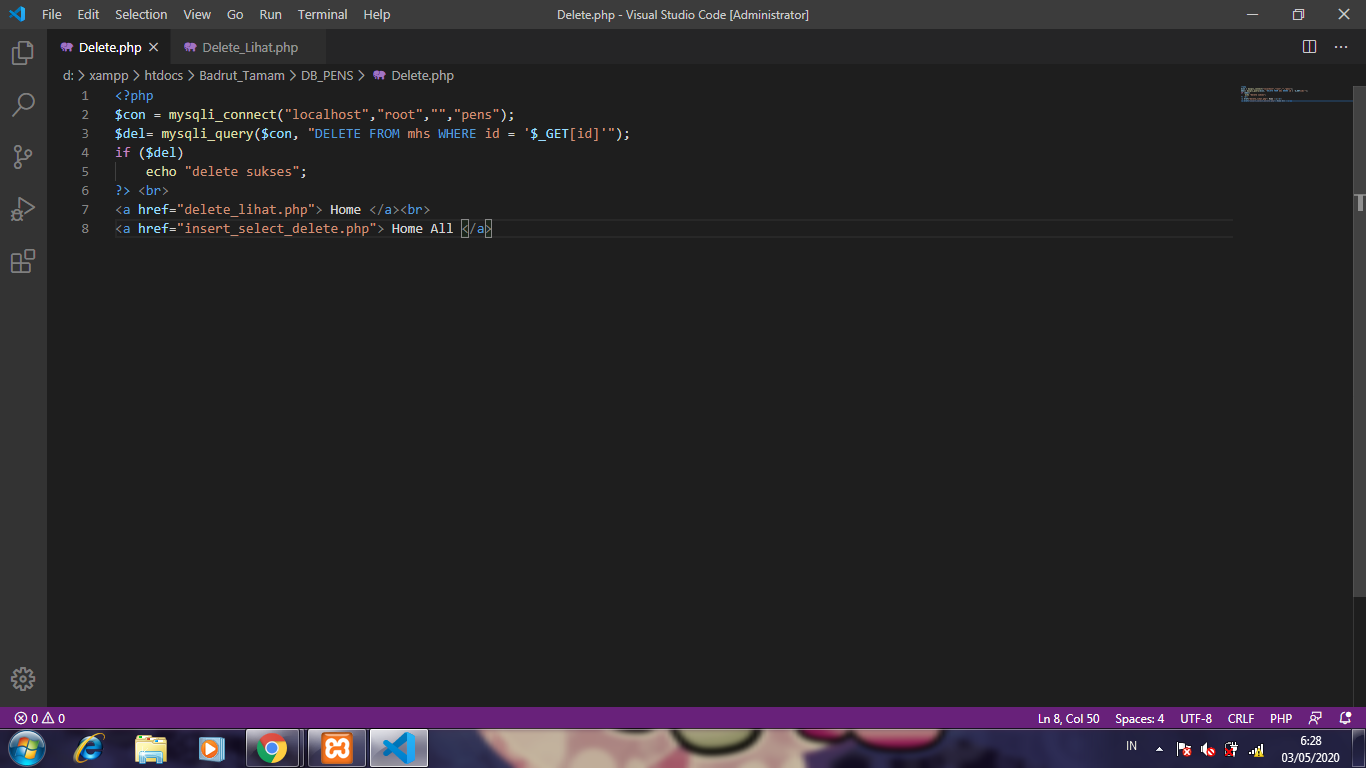
Task: Change the CRLF end-of-line sequence
Action: click(1241, 718)
